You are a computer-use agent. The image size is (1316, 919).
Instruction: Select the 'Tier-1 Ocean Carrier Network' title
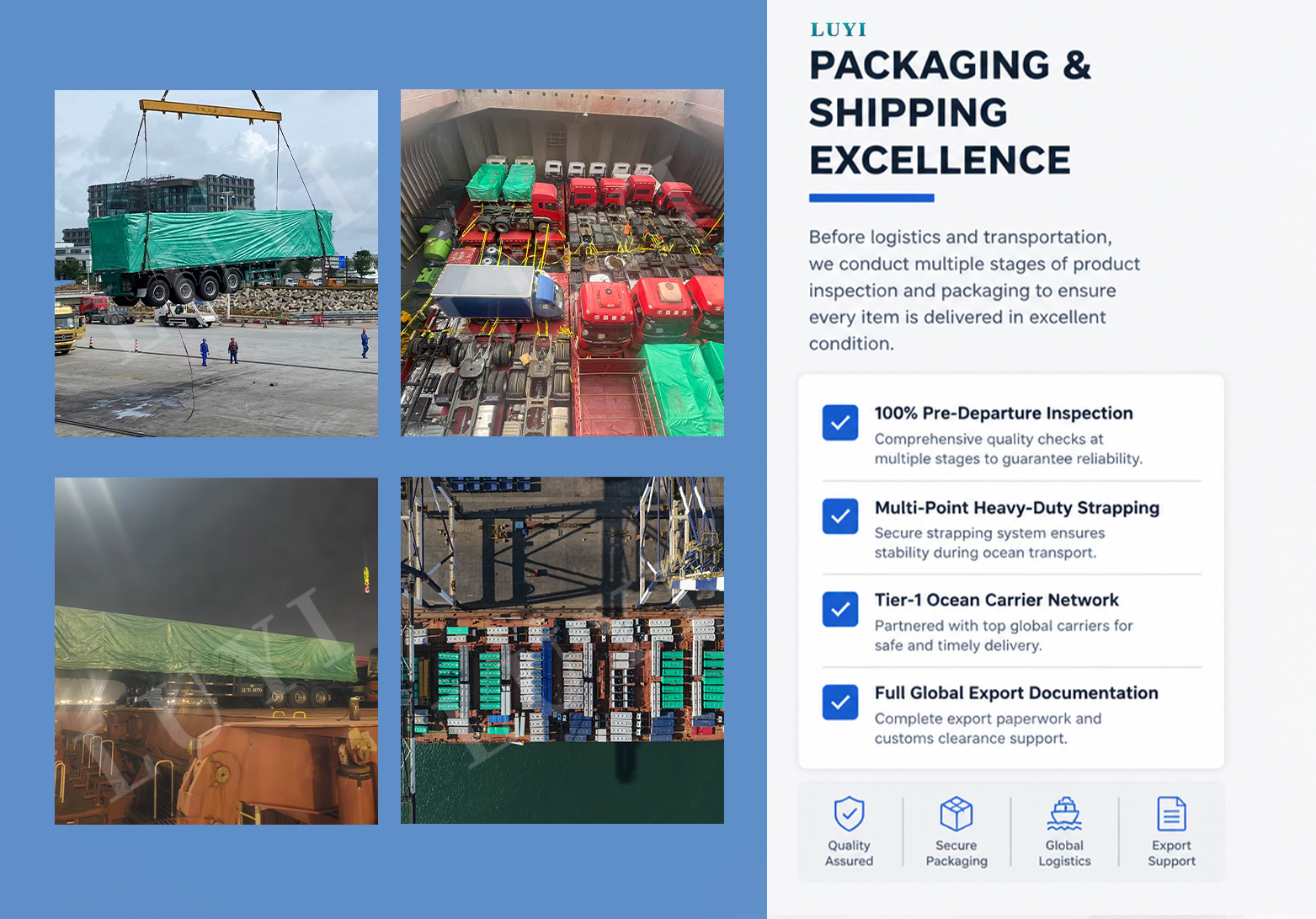click(997, 600)
